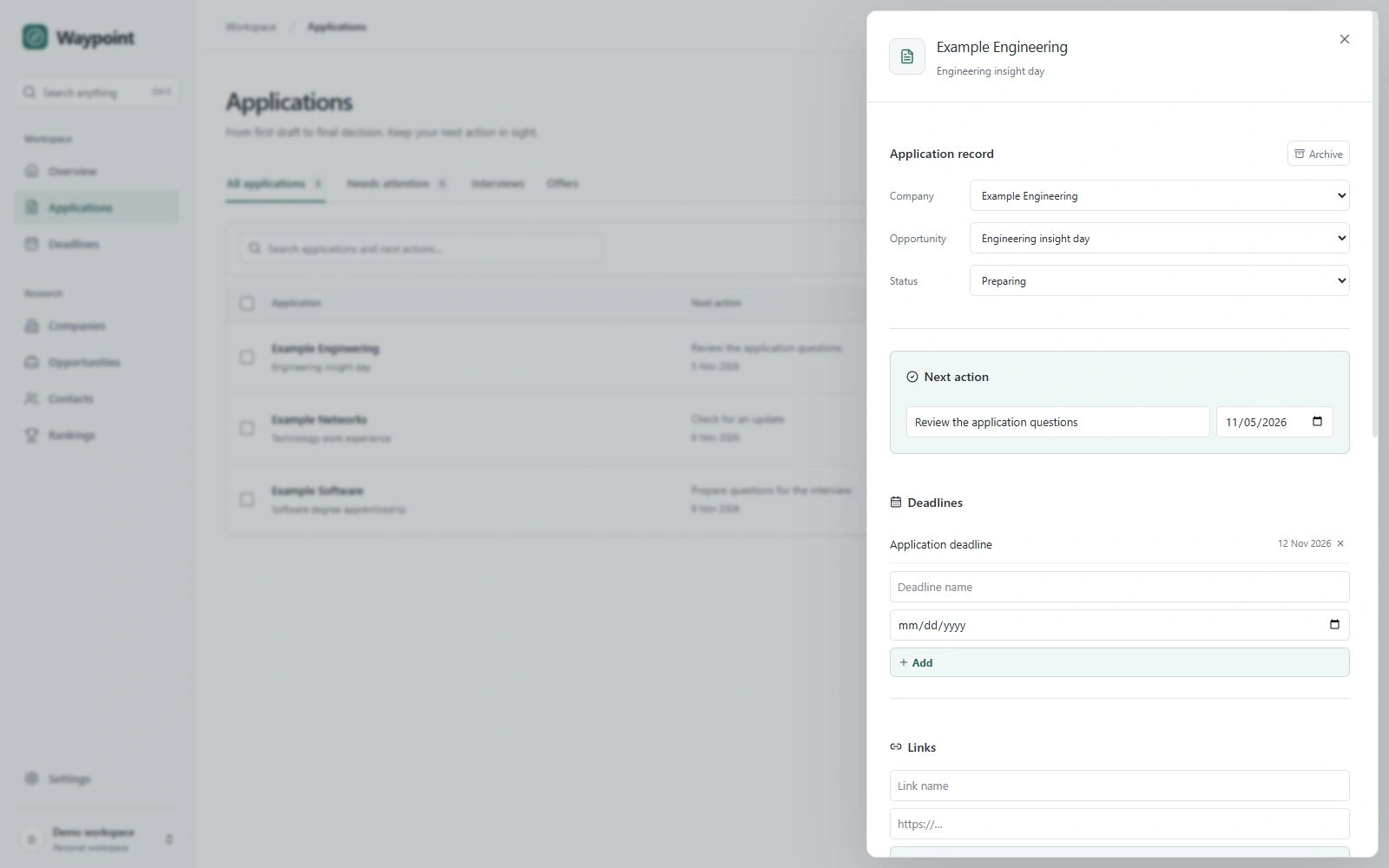The height and width of the screenshot is (868, 1389).
Task: Change the Status dropdown from Preparing
Action: (1159, 280)
